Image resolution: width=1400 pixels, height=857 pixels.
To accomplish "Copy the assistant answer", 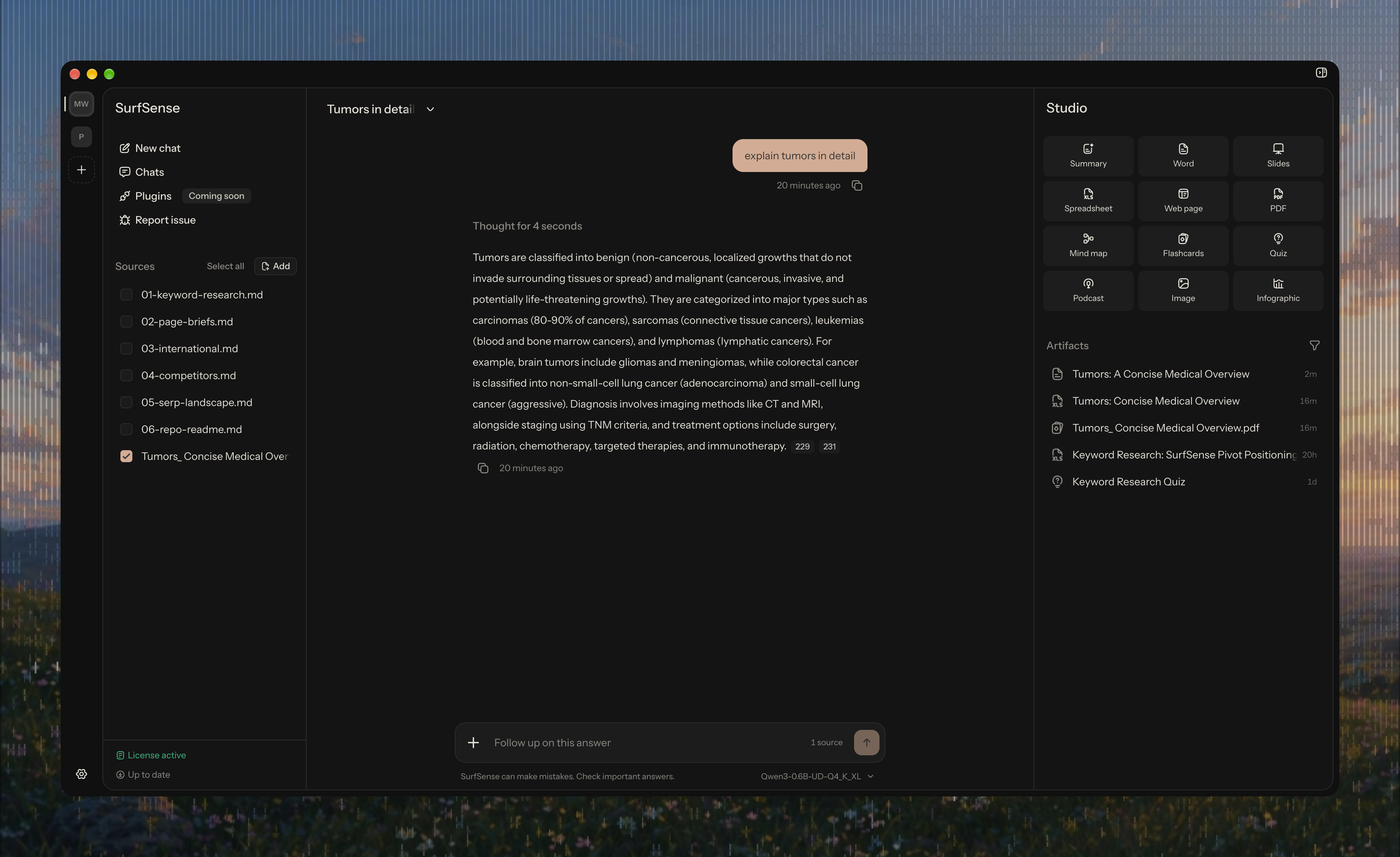I will [x=482, y=468].
